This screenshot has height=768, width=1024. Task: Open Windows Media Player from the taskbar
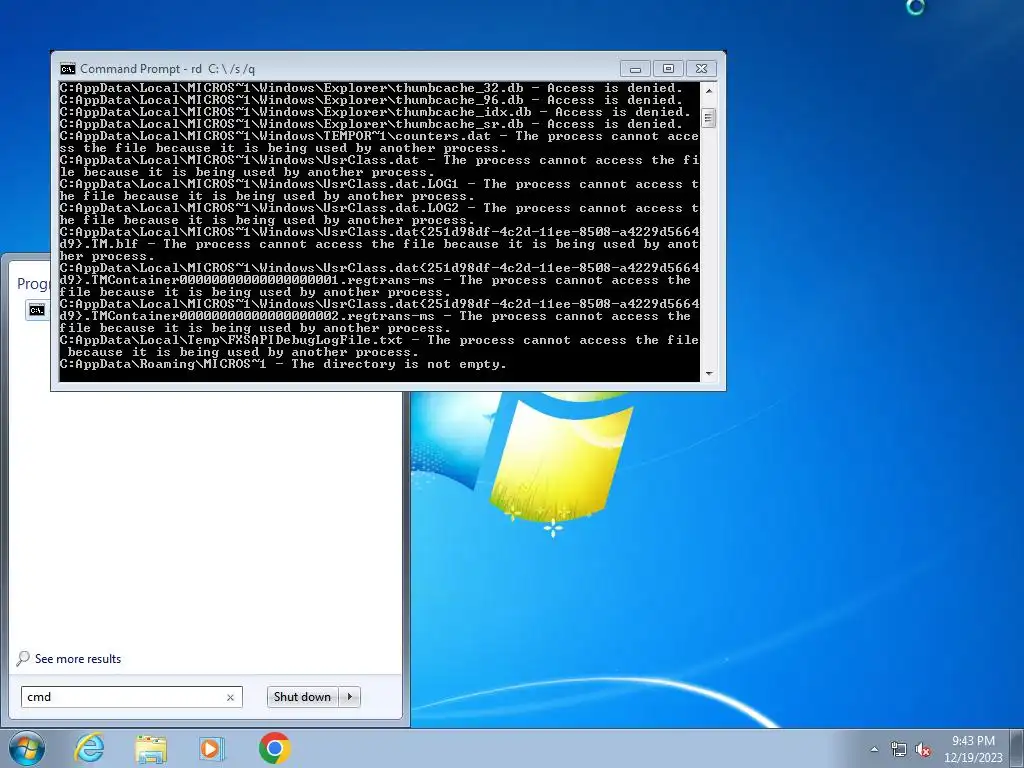212,748
